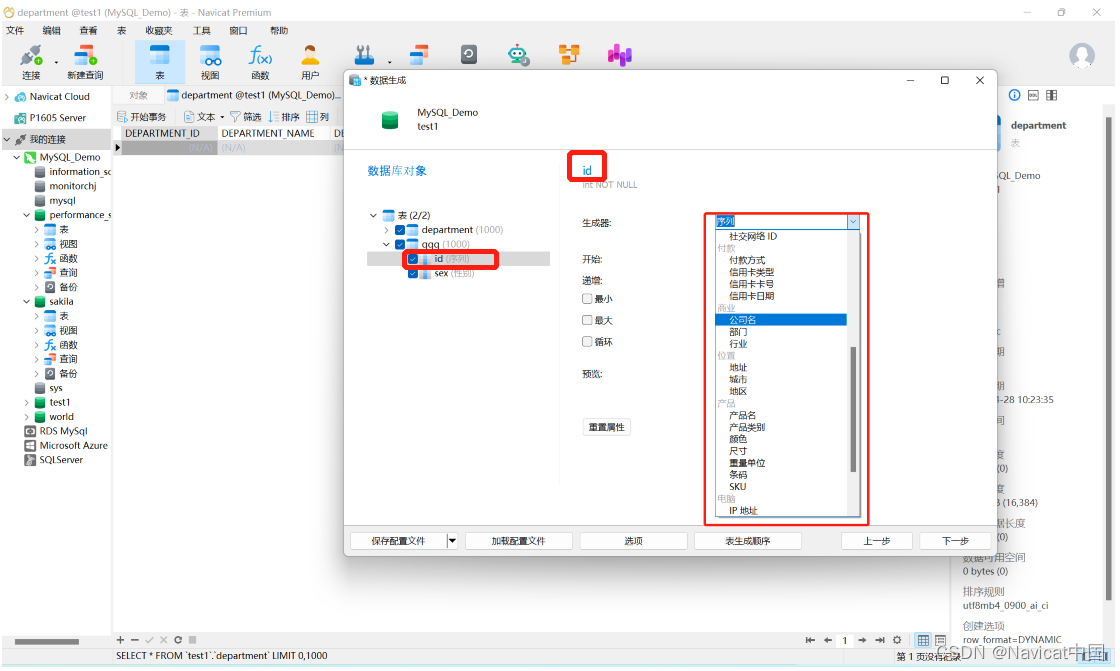Expand the department node in data generation
This screenshot has height=671, width=1120.
(x=386, y=230)
